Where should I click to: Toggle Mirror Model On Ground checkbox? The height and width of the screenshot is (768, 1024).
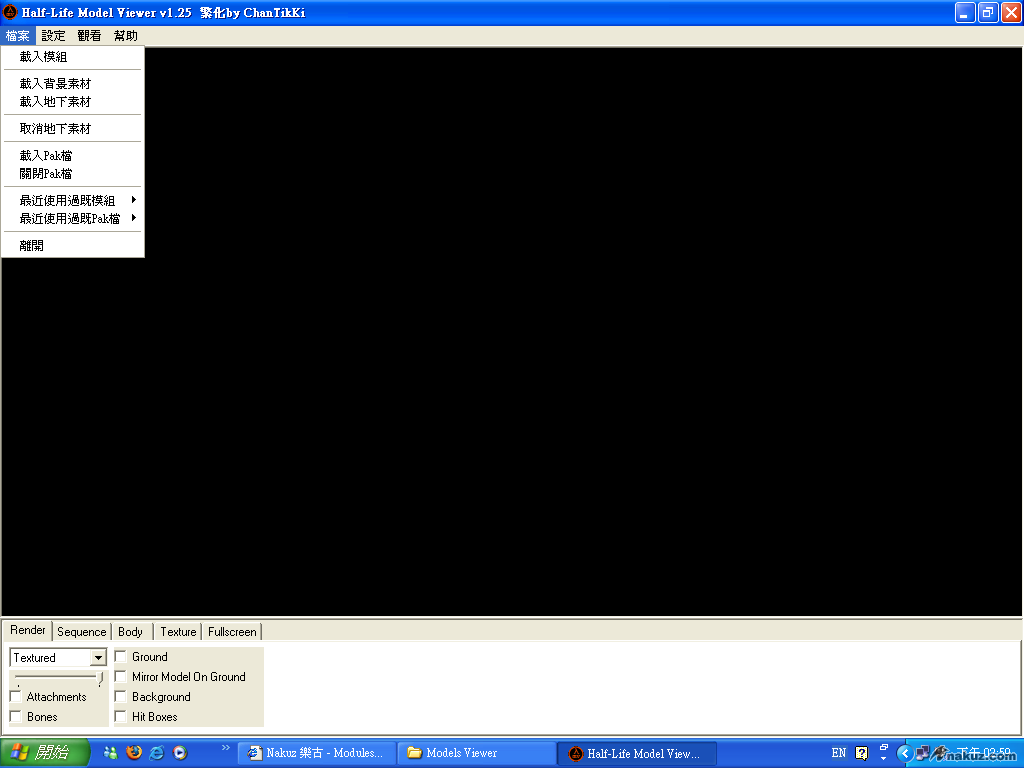[x=121, y=677]
